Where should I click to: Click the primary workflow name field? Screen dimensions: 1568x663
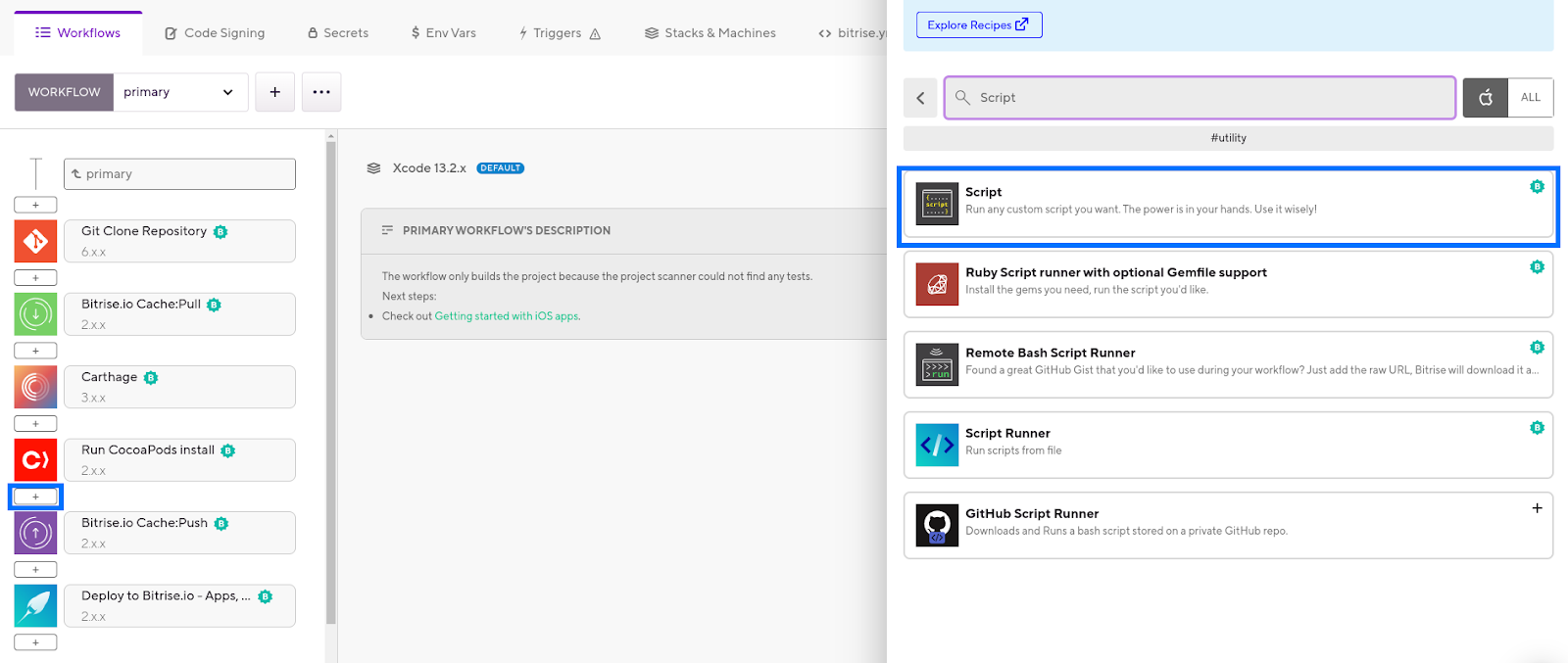pos(179,174)
